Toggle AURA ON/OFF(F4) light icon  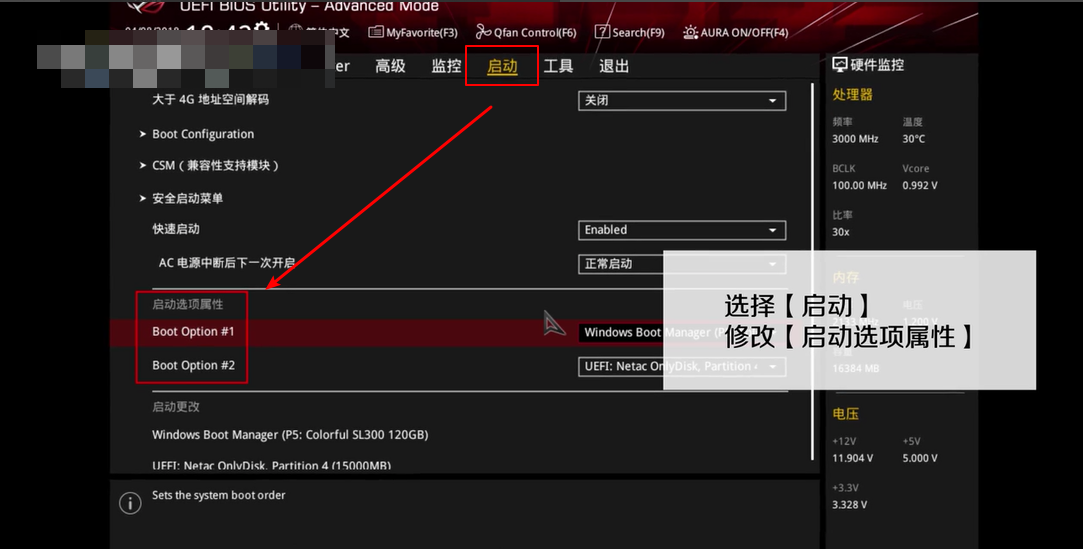(x=690, y=32)
